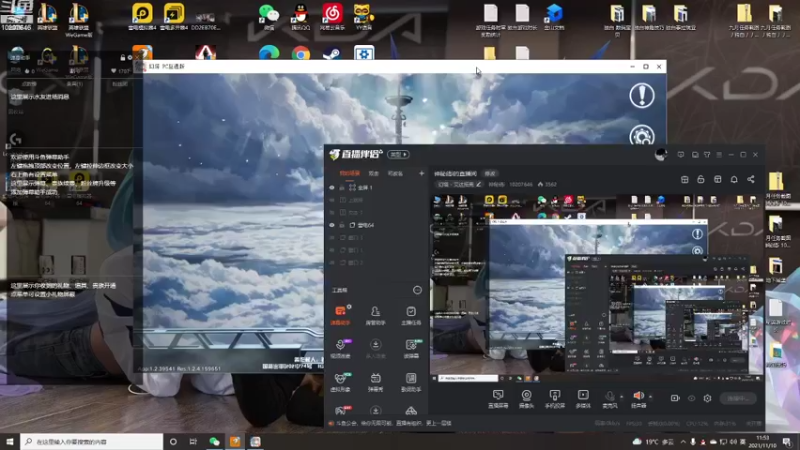Add a 摄像头 camera source
This screenshot has height=450, width=800.
[x=526, y=398]
